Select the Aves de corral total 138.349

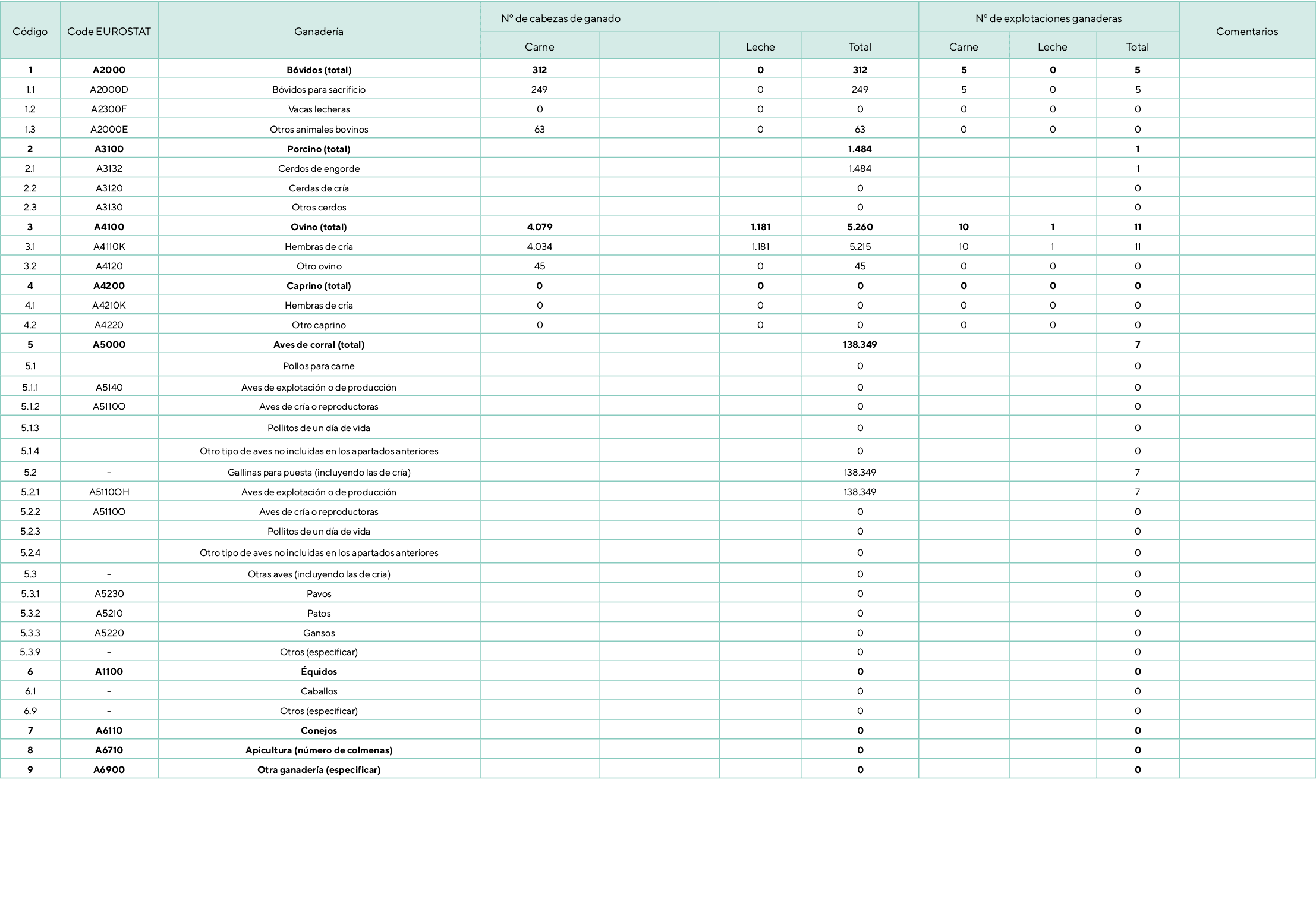coord(860,344)
